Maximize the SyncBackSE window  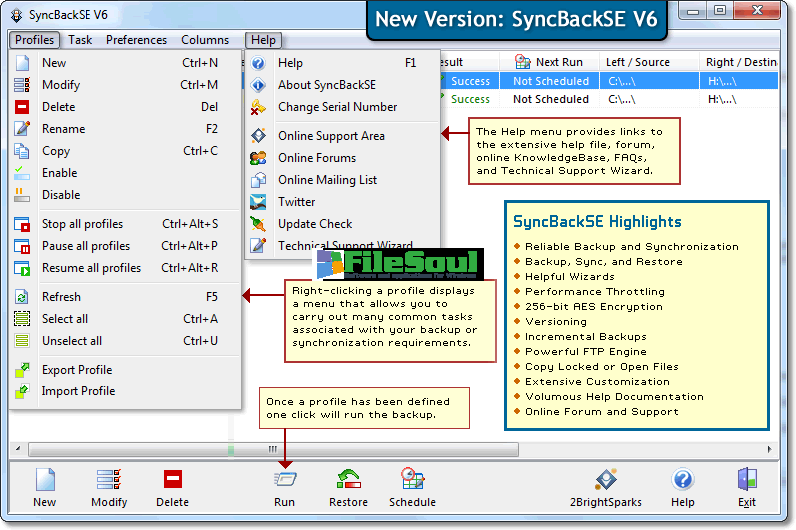[x=720, y=10]
